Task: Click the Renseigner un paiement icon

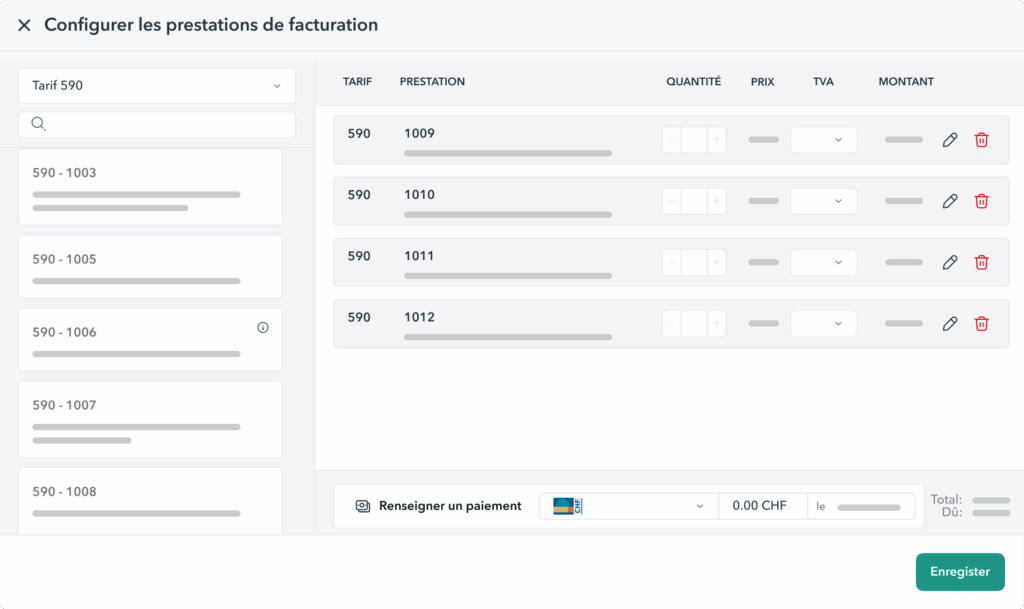Action: [x=362, y=507]
